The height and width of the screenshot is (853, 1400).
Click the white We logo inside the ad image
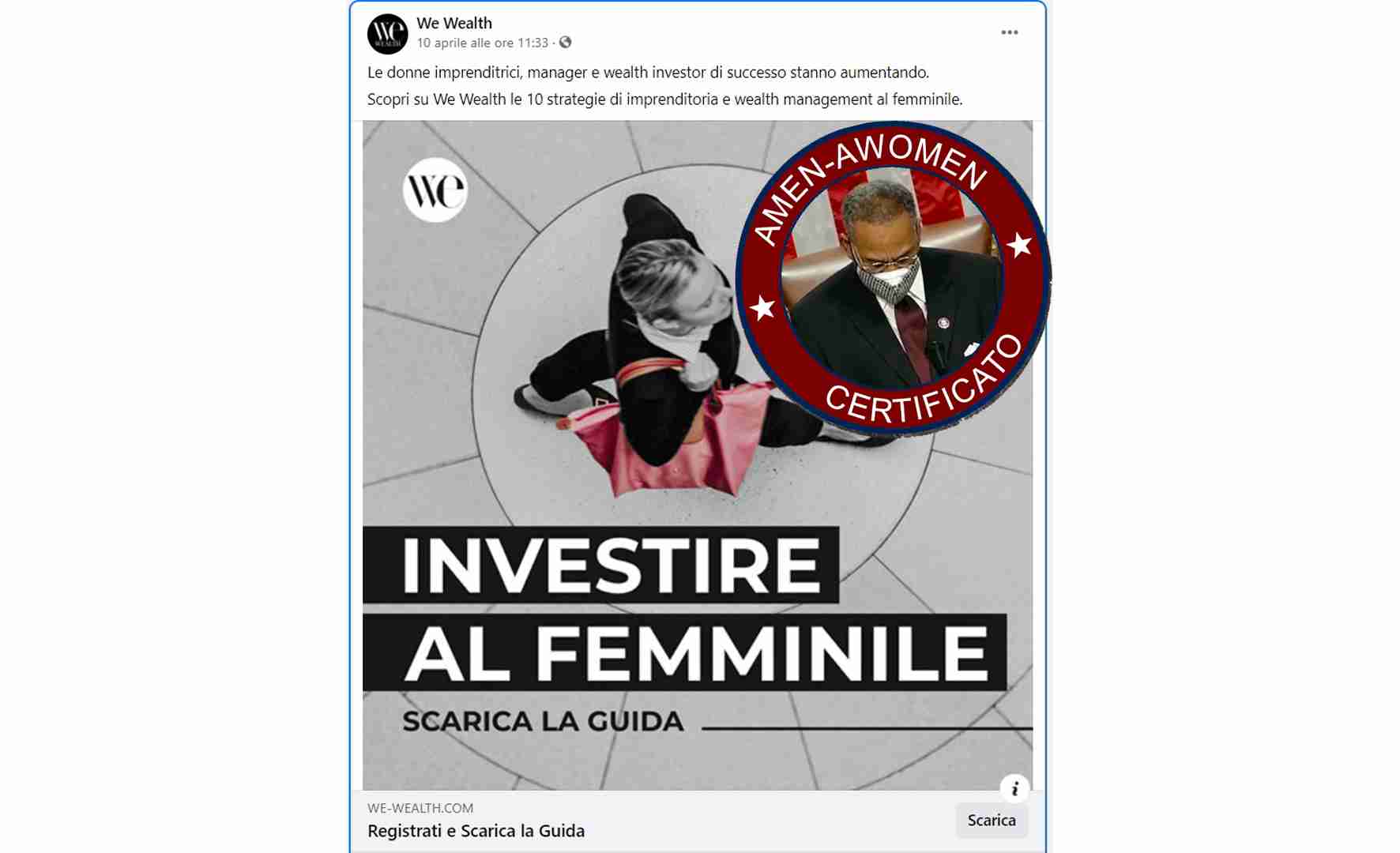[435, 190]
